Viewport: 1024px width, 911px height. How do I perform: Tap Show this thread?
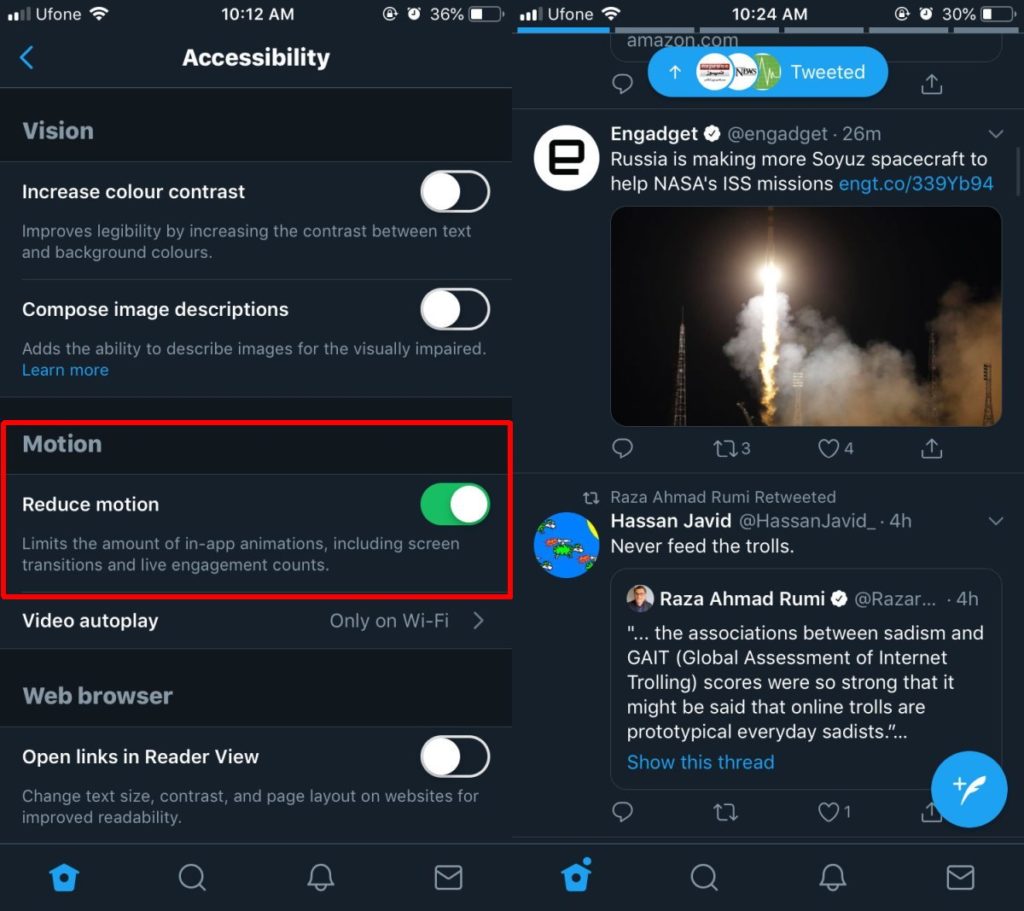(x=701, y=762)
